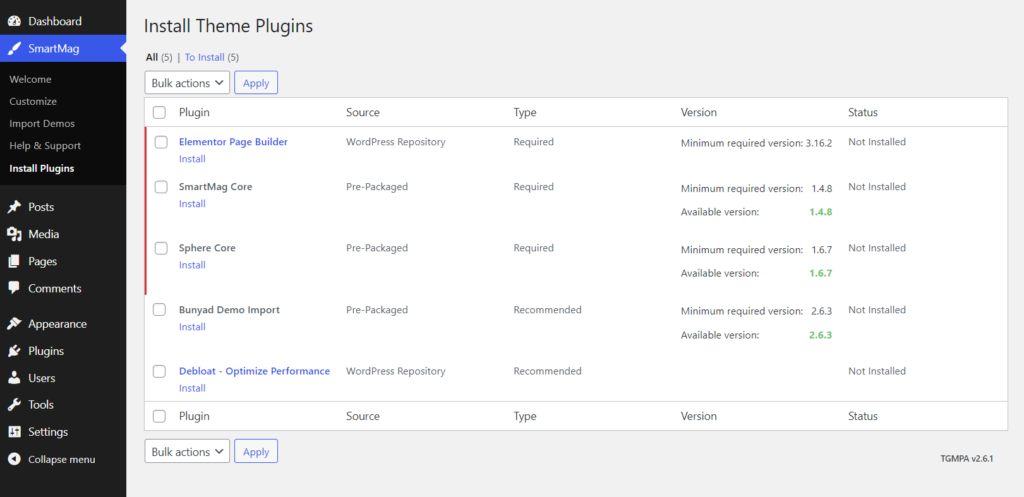Open the Settings menu label

[48, 432]
